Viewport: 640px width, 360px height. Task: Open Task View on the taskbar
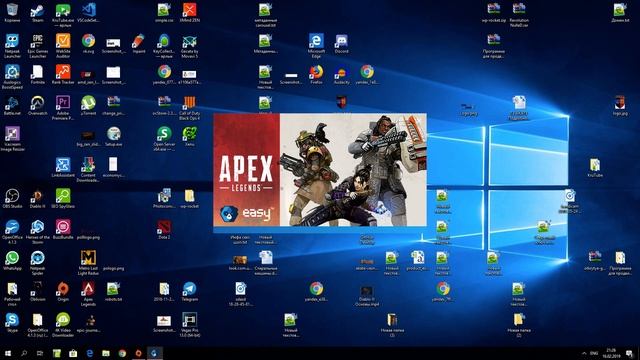pyautogui.click(x=40, y=353)
